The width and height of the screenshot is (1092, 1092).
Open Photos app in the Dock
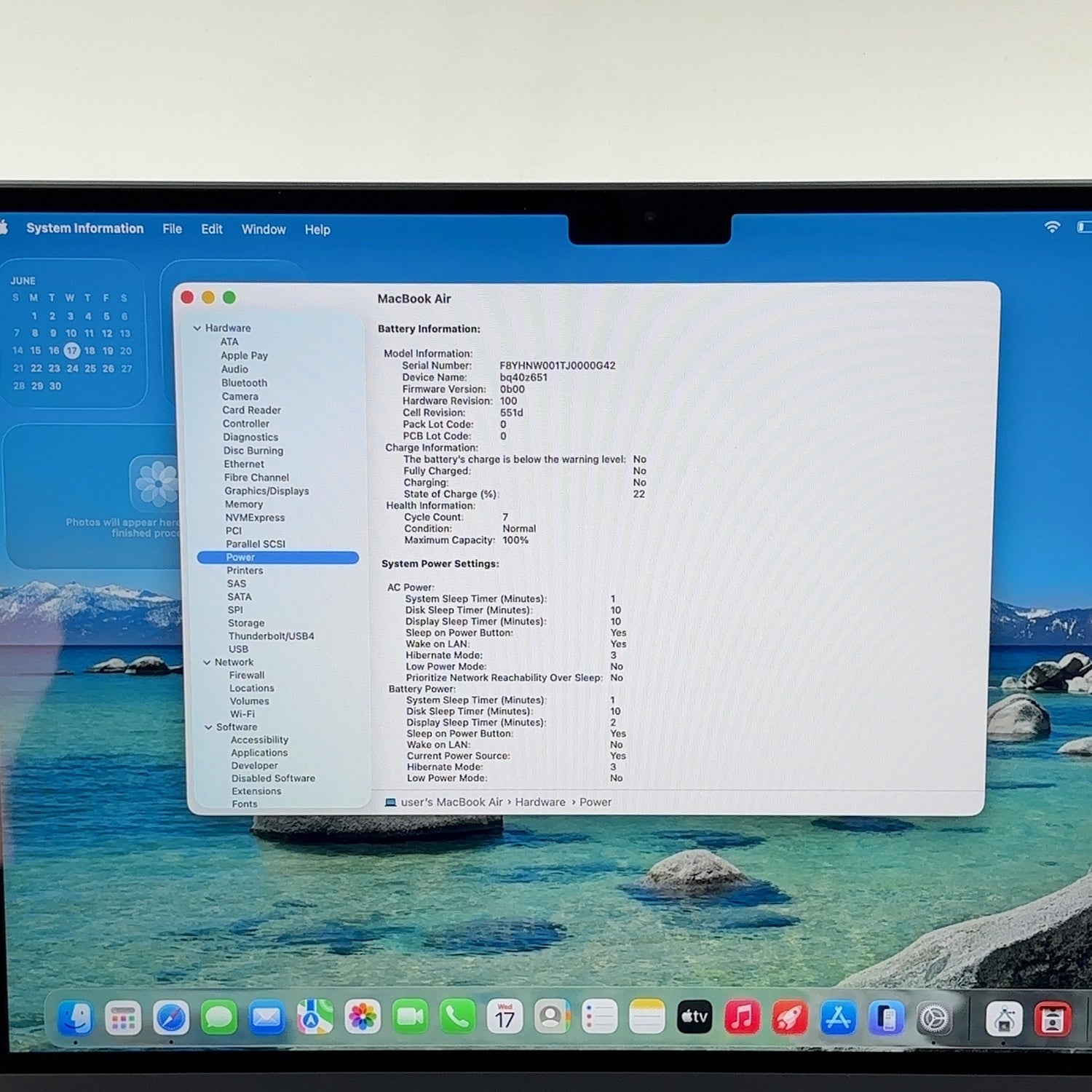coord(363,1017)
